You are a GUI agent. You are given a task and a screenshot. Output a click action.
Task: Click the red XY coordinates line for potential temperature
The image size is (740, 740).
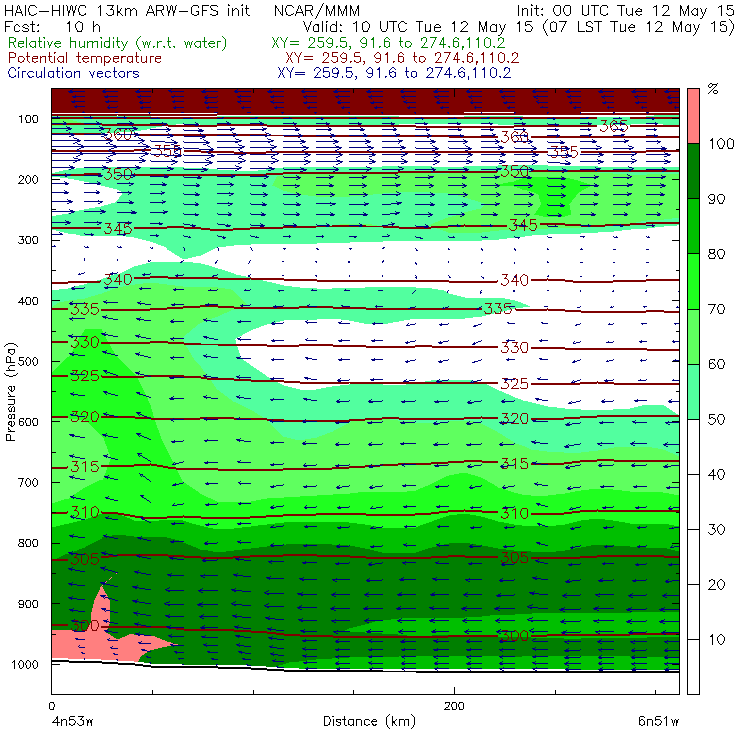pyautogui.click(x=402, y=58)
